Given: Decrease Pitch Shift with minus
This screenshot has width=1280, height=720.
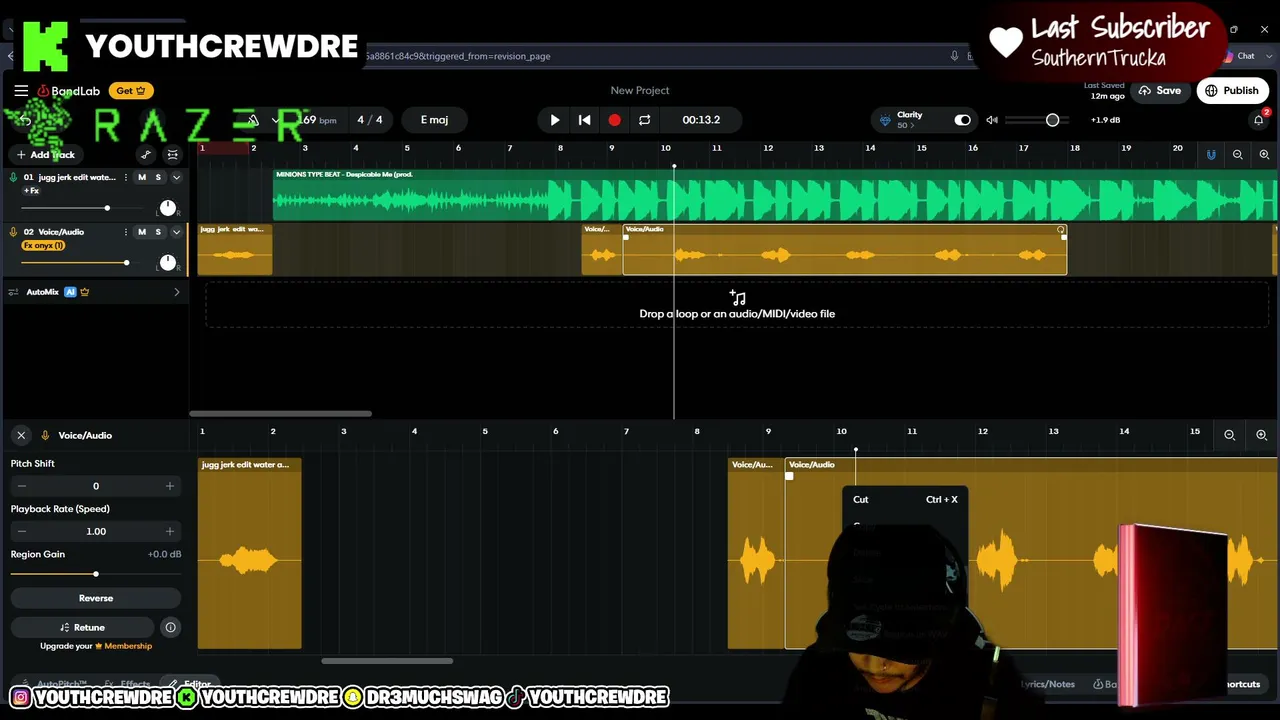Looking at the screenshot, I should coord(22,486).
